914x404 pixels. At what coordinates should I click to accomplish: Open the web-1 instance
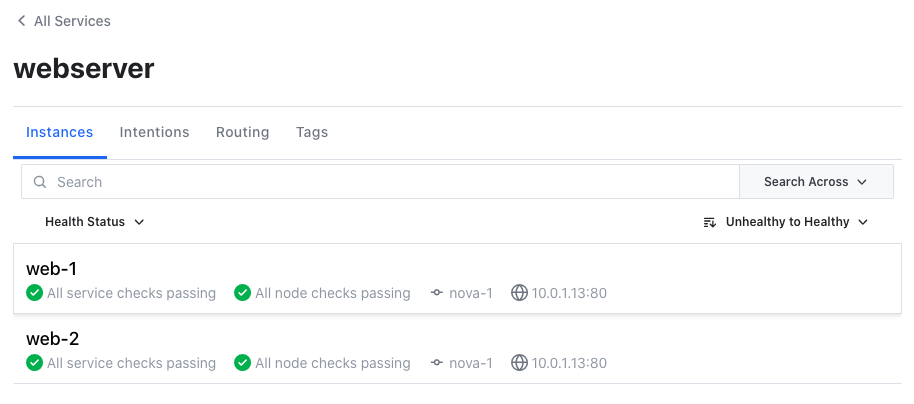click(x=52, y=268)
